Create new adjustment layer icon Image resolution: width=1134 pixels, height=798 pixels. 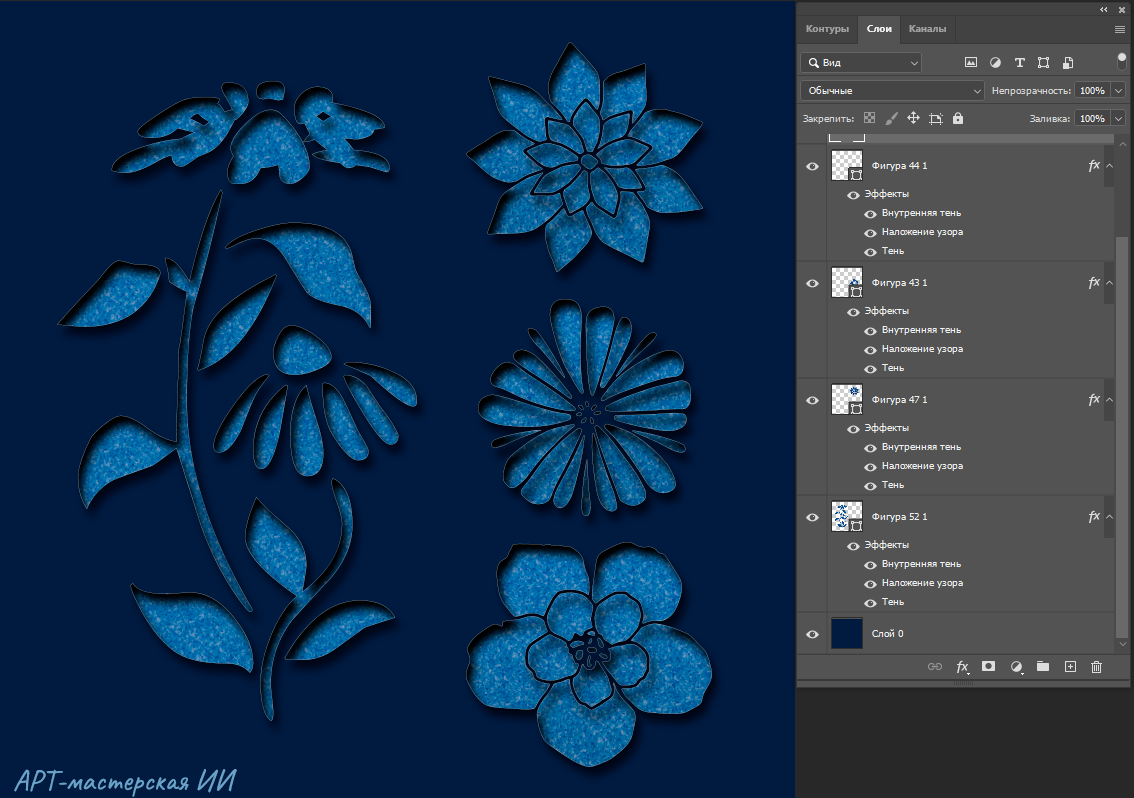[x=1016, y=667]
